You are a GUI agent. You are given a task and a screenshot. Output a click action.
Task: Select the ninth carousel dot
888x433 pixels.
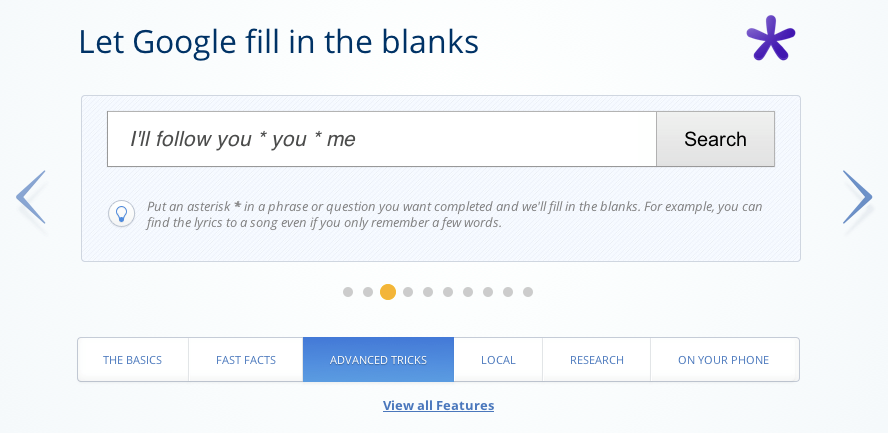point(508,292)
